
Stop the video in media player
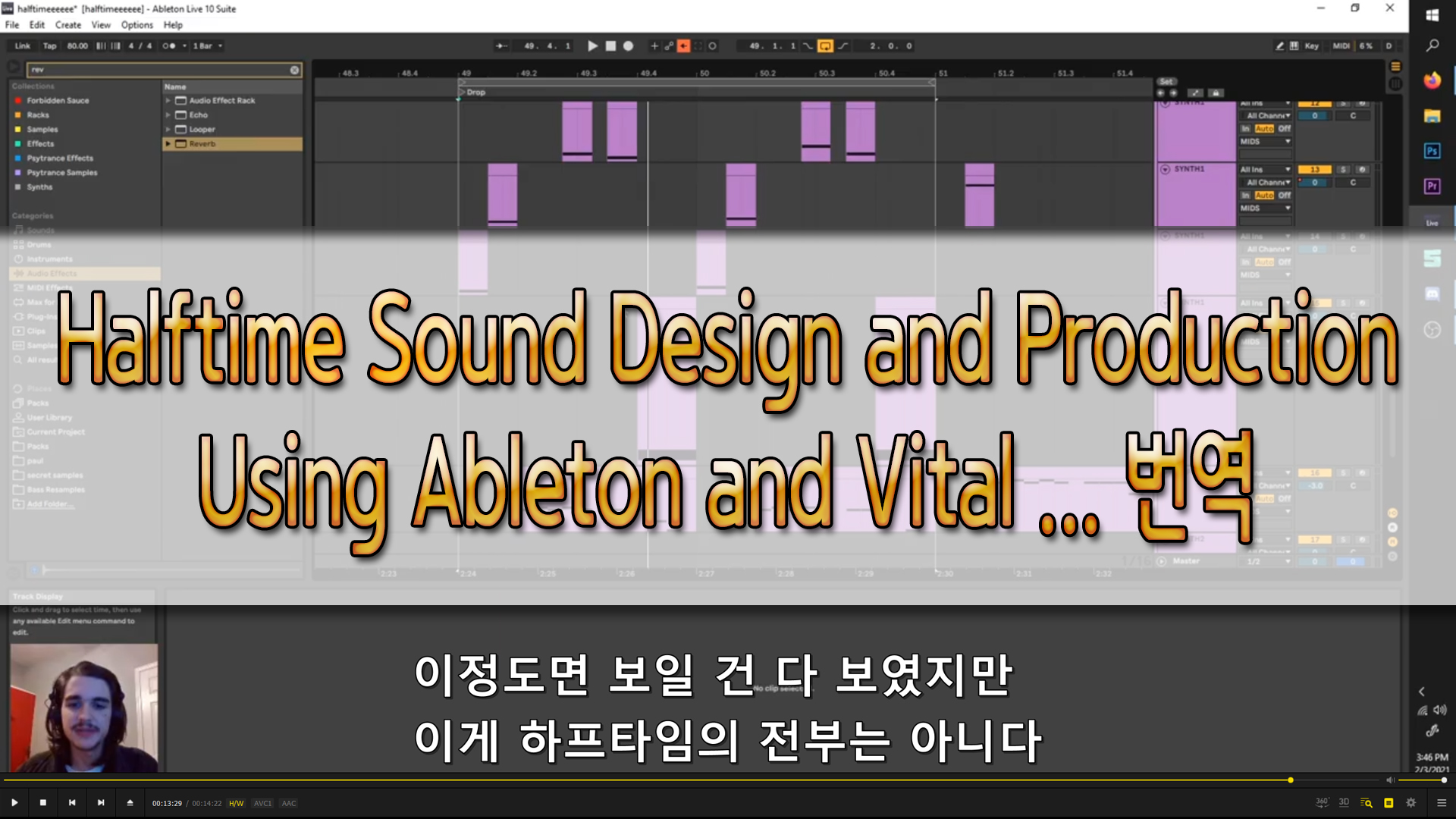[43, 802]
